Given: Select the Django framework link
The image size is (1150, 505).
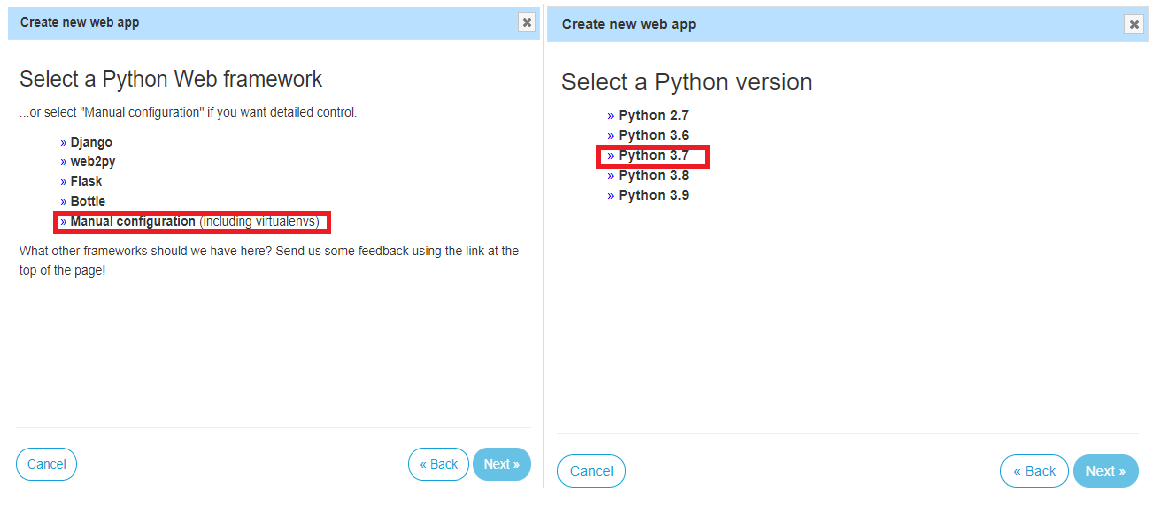Looking at the screenshot, I should tap(91, 143).
